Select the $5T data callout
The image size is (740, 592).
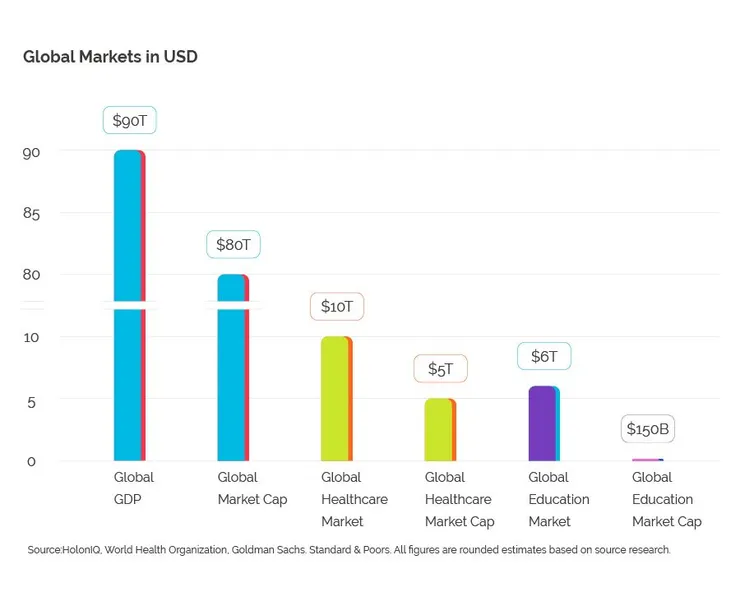click(440, 369)
